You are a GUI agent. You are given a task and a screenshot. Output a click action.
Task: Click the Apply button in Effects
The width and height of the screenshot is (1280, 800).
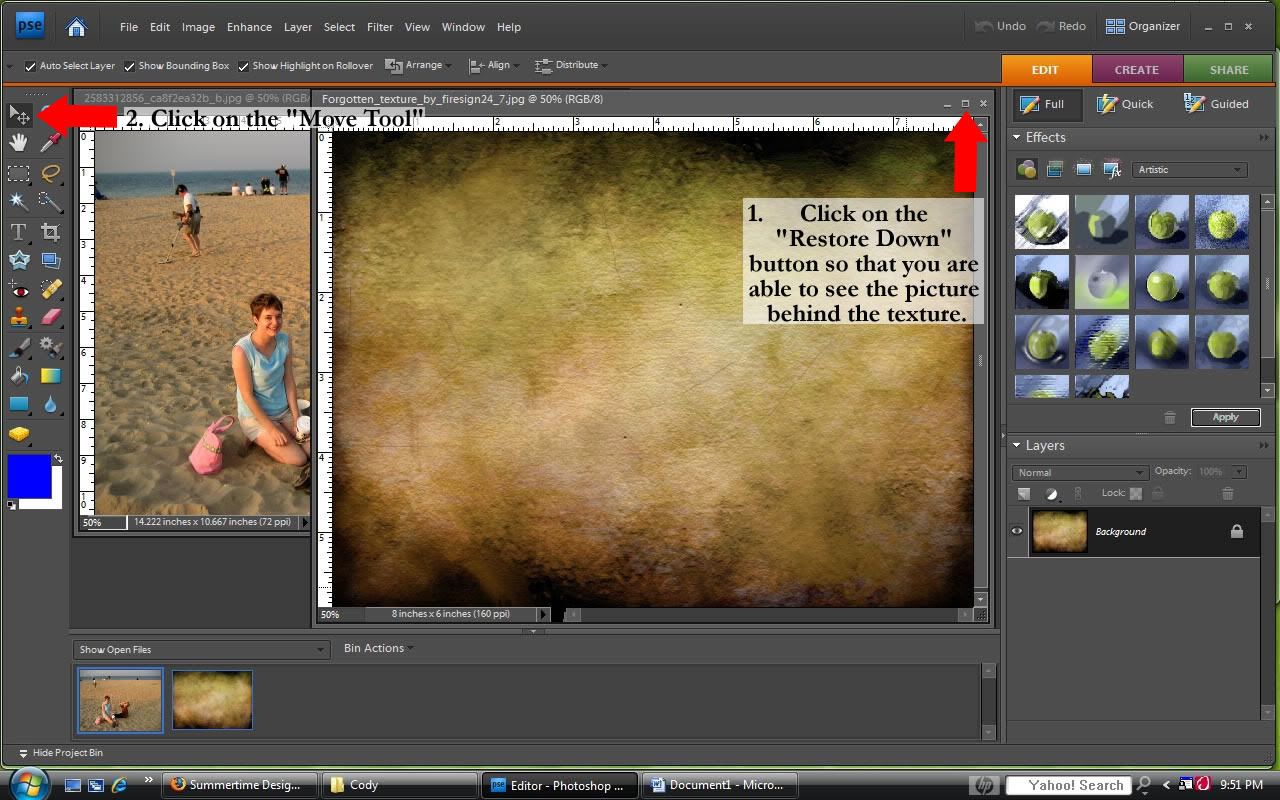1225,417
